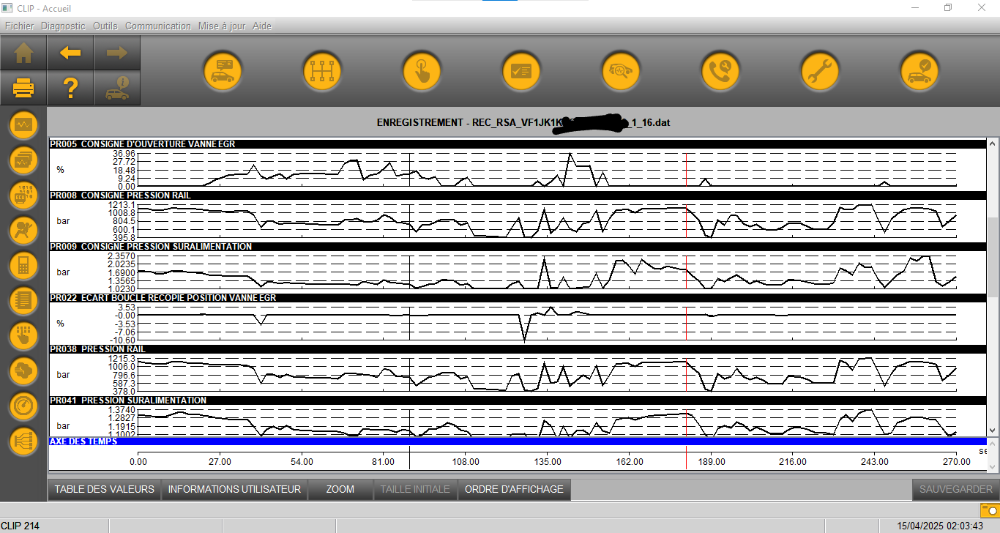Click the car with checkmark icon

pyautogui.click(x=919, y=71)
